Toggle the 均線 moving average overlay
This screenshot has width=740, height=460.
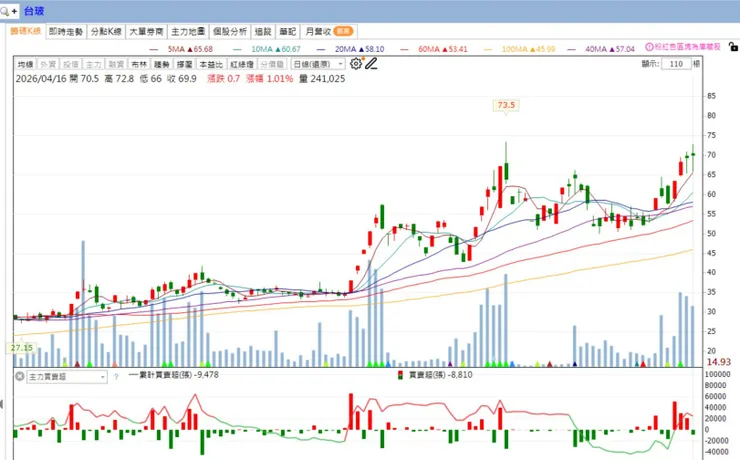coord(25,64)
